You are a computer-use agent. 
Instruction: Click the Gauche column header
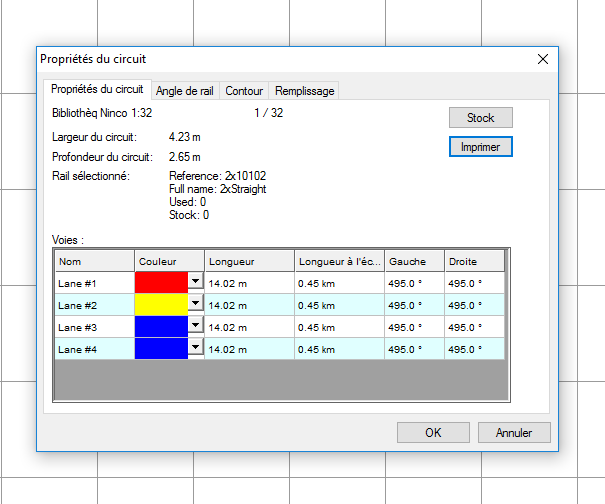click(415, 261)
